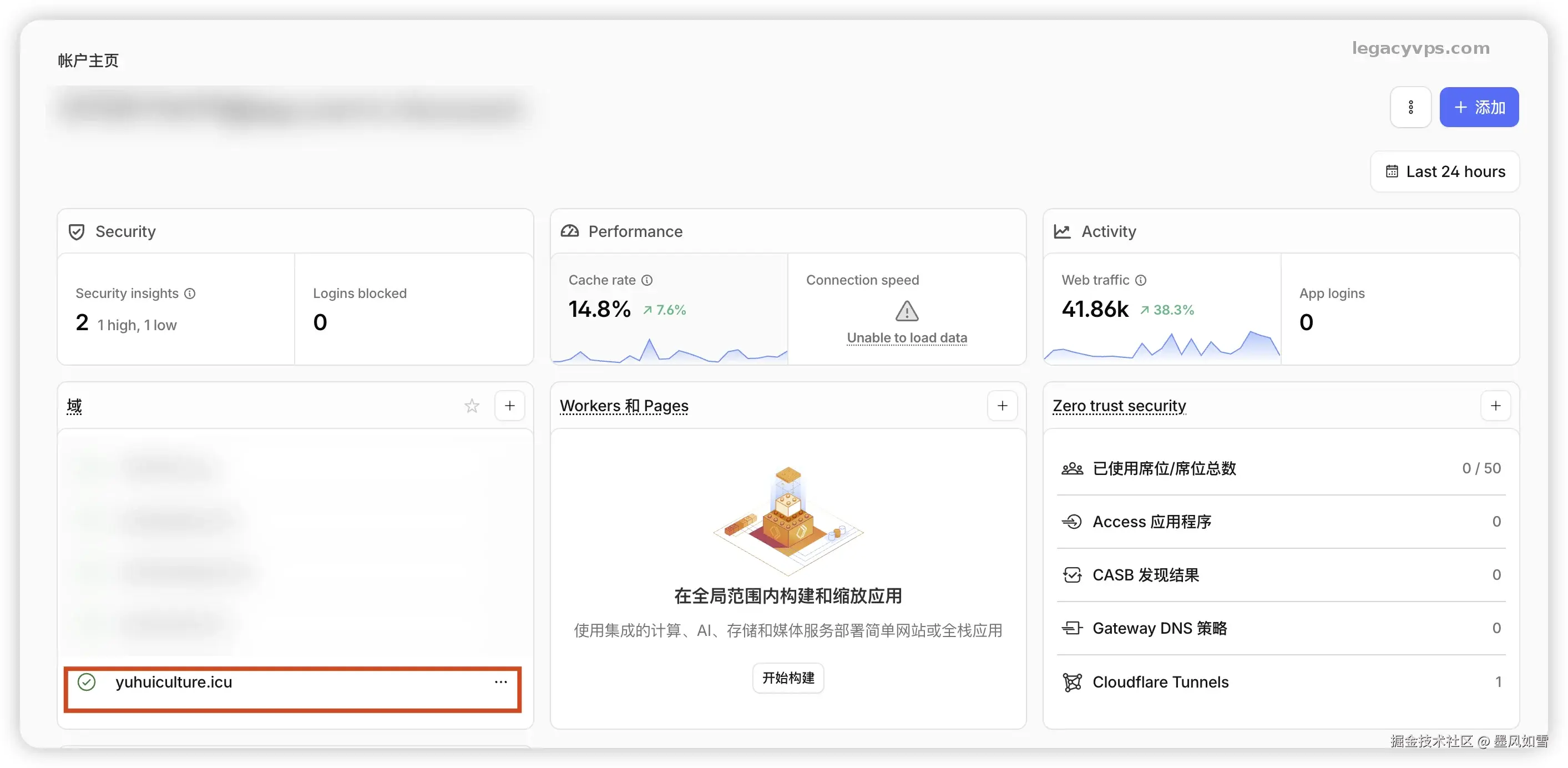Click info icon next to Security insights
The height and width of the screenshot is (768, 1568).
click(190, 294)
